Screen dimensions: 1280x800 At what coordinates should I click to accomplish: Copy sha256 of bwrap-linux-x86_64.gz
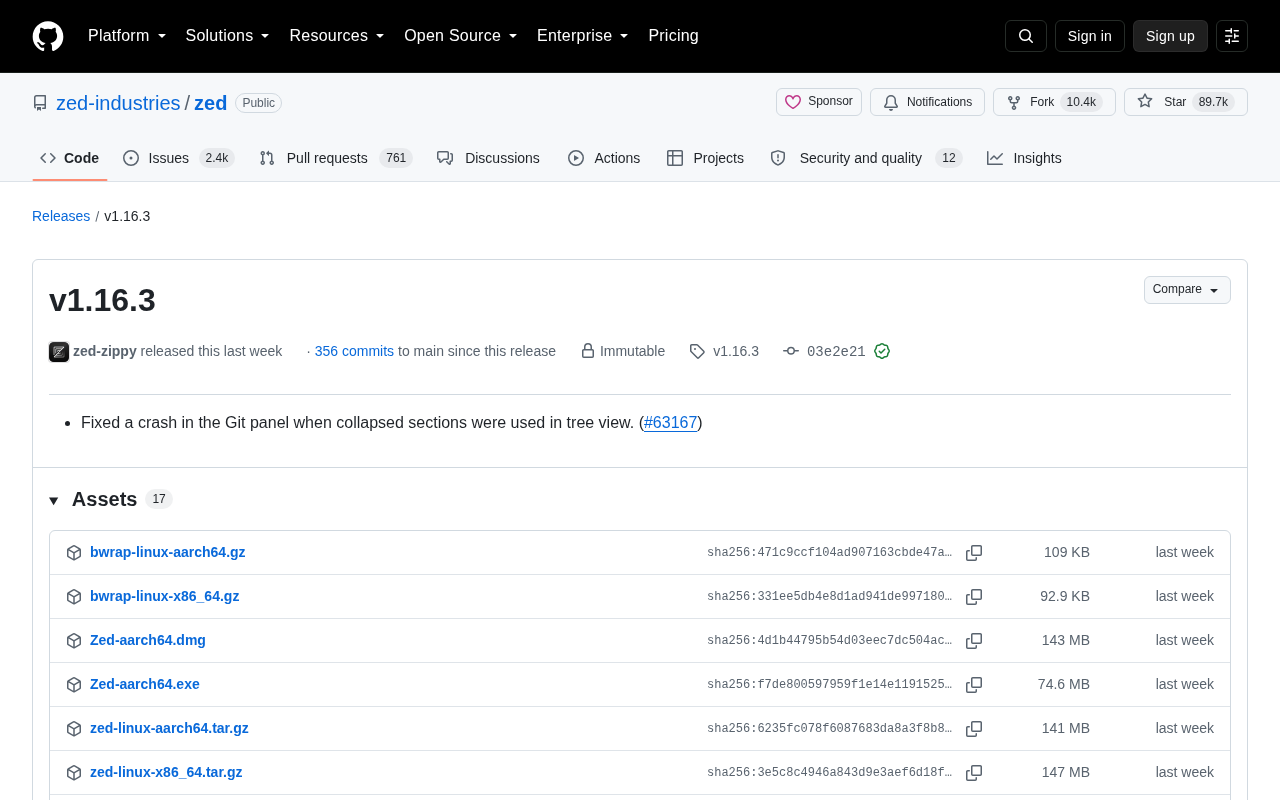pyautogui.click(x=974, y=597)
